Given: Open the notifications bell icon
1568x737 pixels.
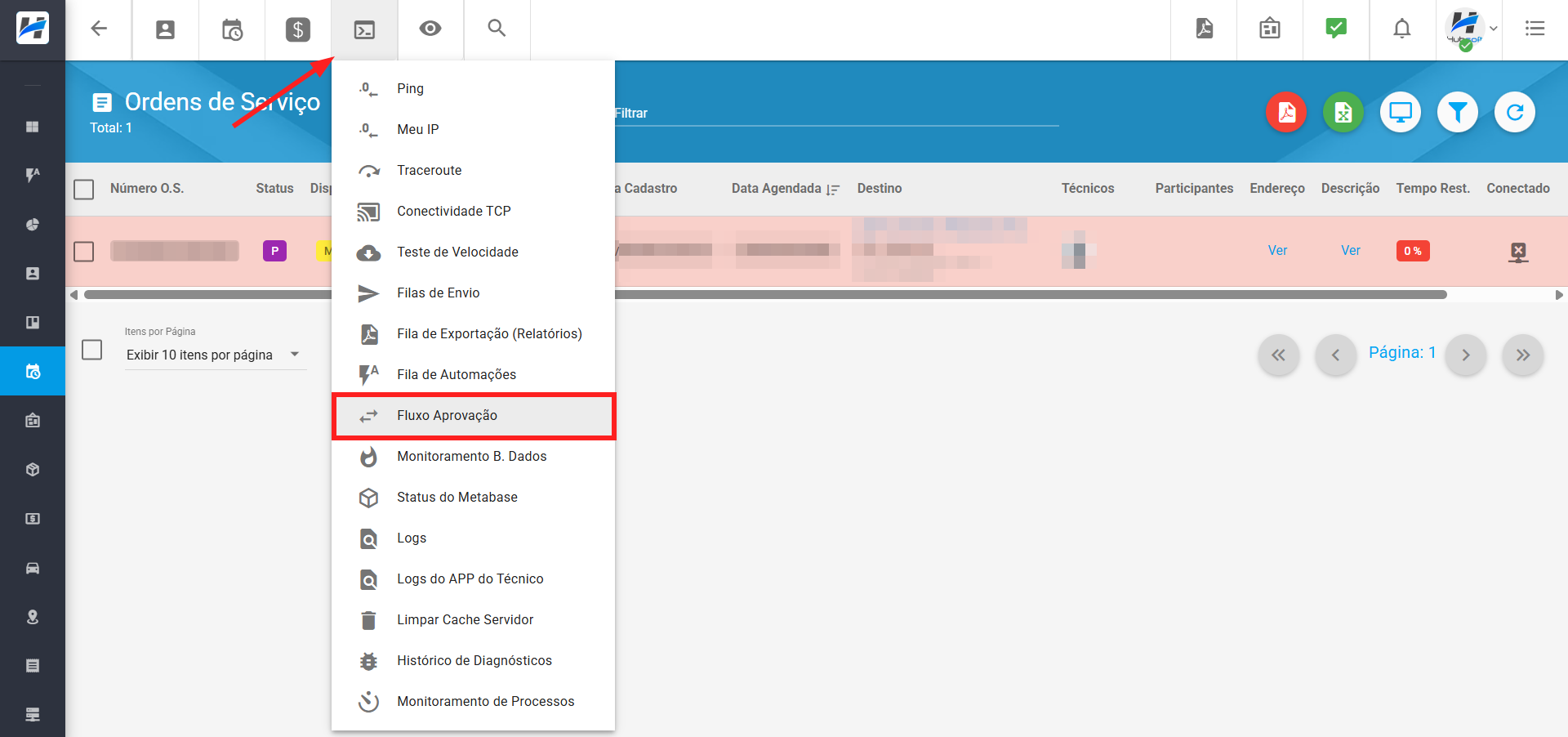Looking at the screenshot, I should click(x=1402, y=29).
